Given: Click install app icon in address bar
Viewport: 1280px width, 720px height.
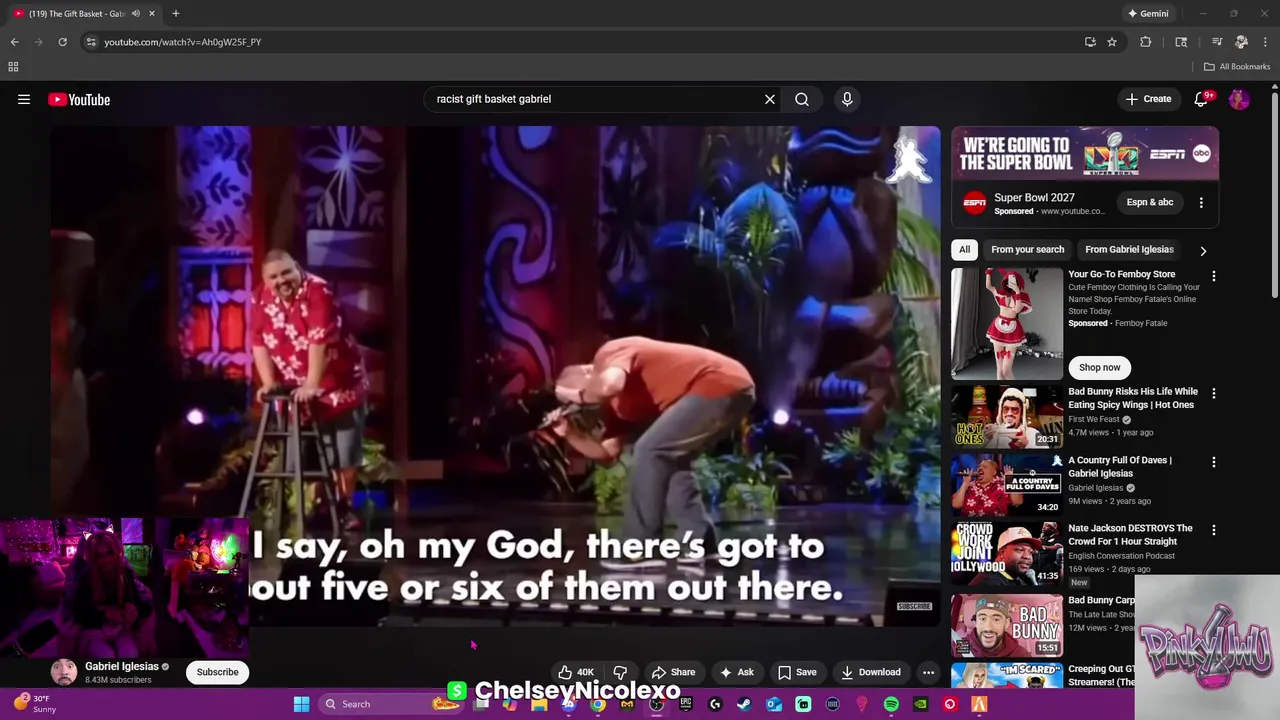Looking at the screenshot, I should (1090, 42).
